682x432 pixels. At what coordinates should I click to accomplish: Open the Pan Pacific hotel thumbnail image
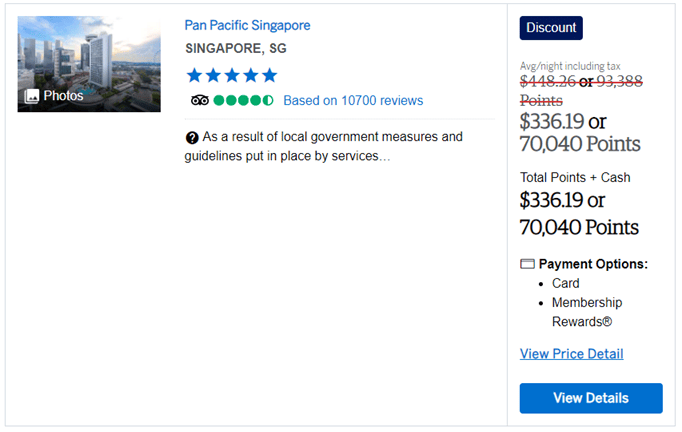coord(89,64)
